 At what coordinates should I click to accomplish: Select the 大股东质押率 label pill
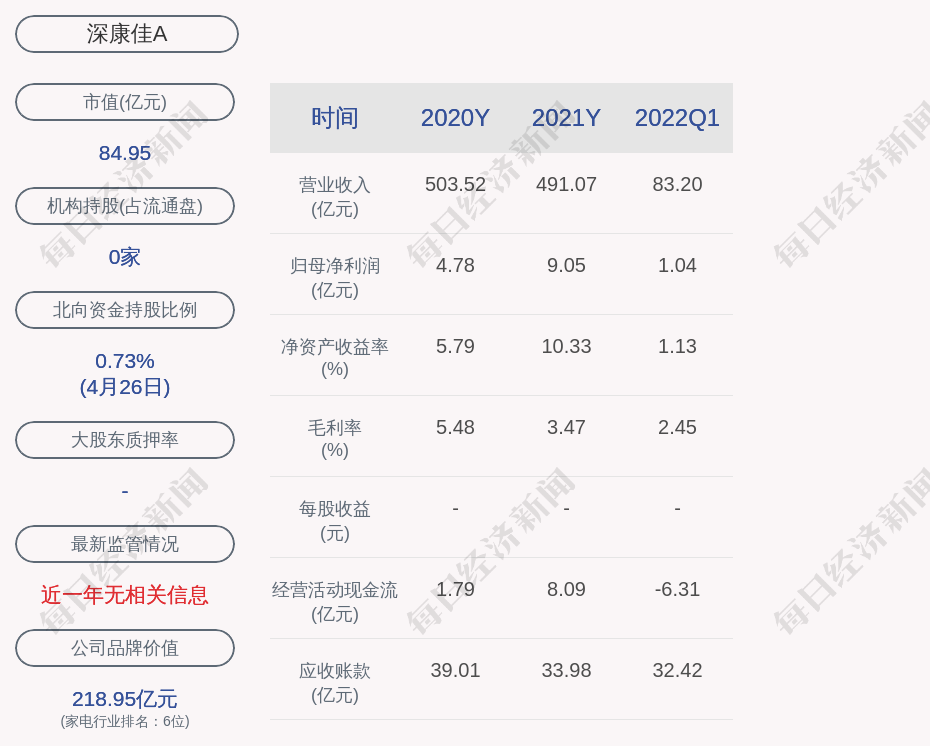point(125,439)
